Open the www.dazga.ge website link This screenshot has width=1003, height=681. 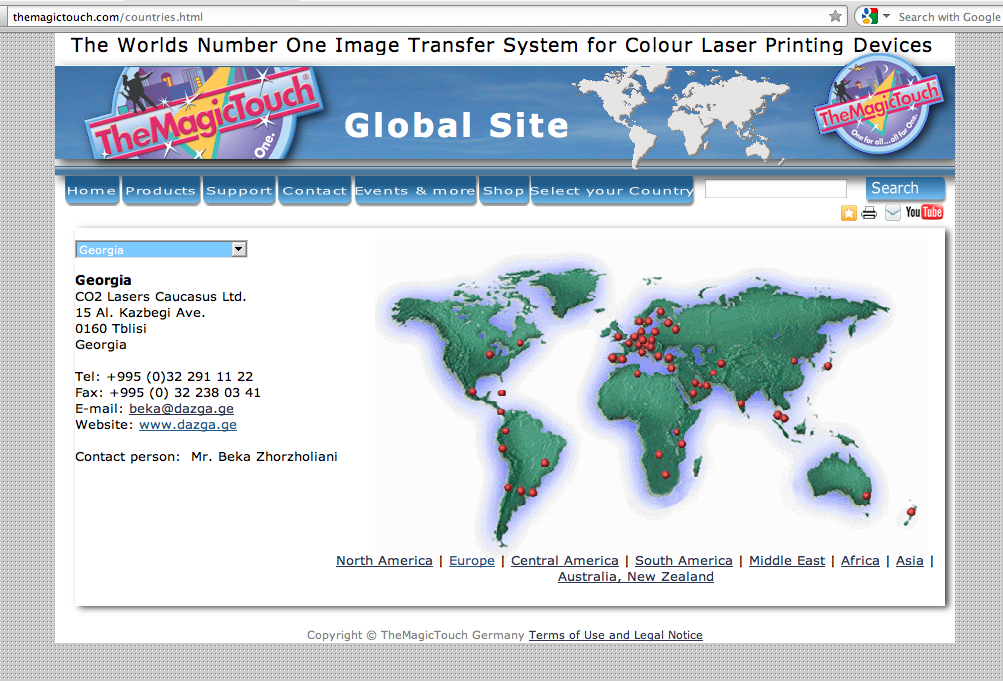pyautogui.click(x=188, y=425)
